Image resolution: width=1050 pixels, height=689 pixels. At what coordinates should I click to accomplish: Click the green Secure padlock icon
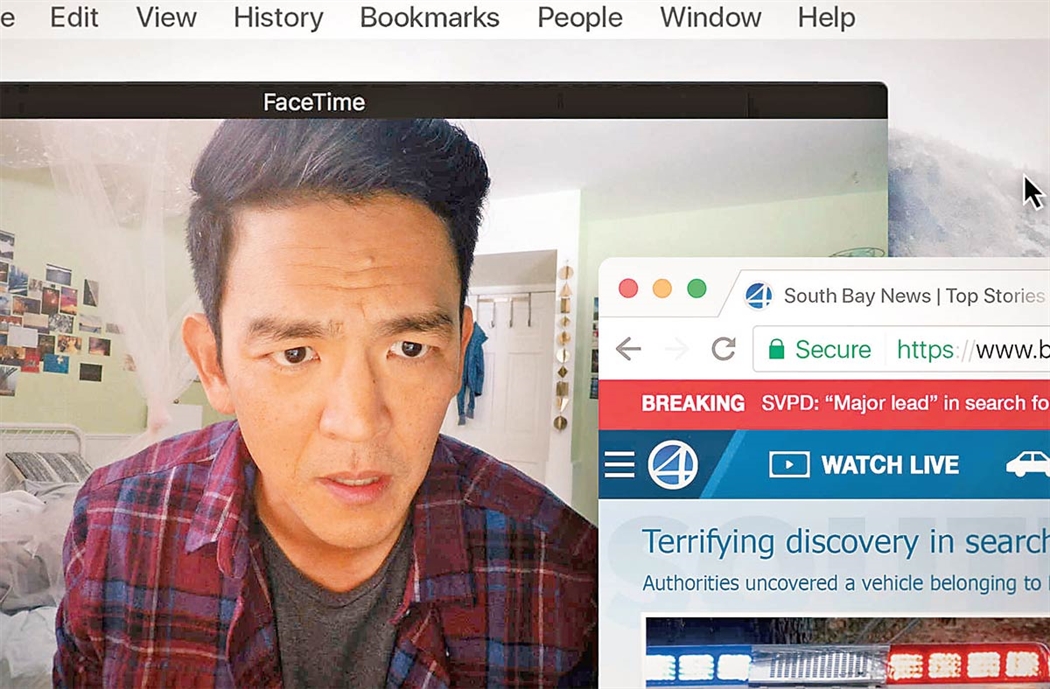[776, 349]
